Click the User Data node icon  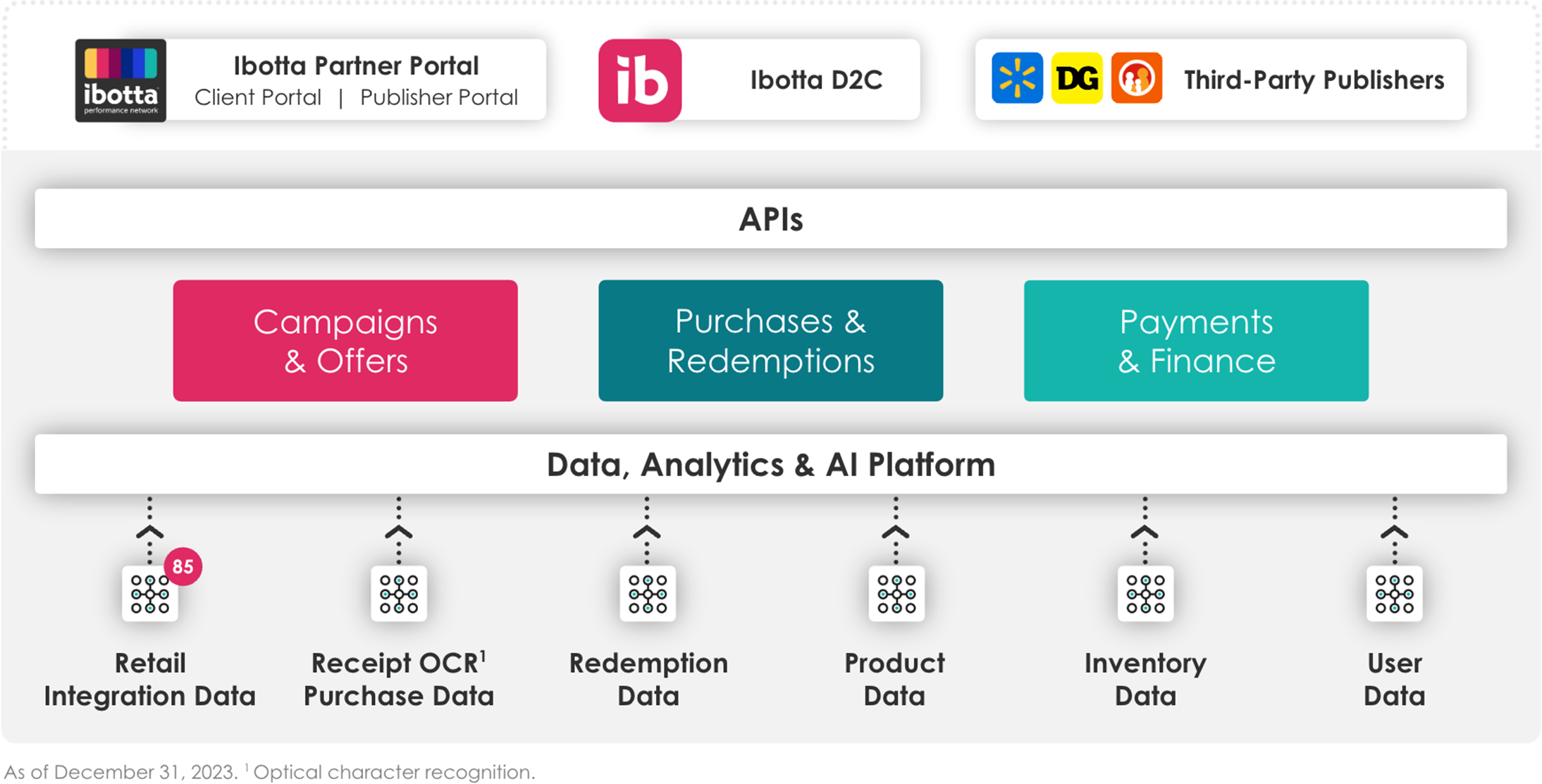[x=1394, y=594]
